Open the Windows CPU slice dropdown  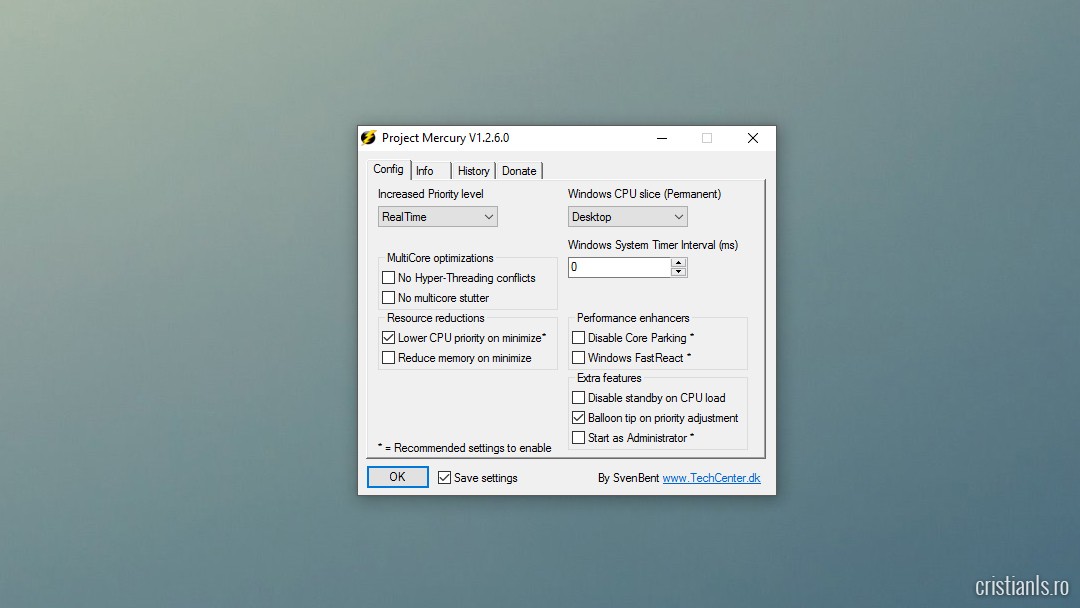(x=627, y=217)
